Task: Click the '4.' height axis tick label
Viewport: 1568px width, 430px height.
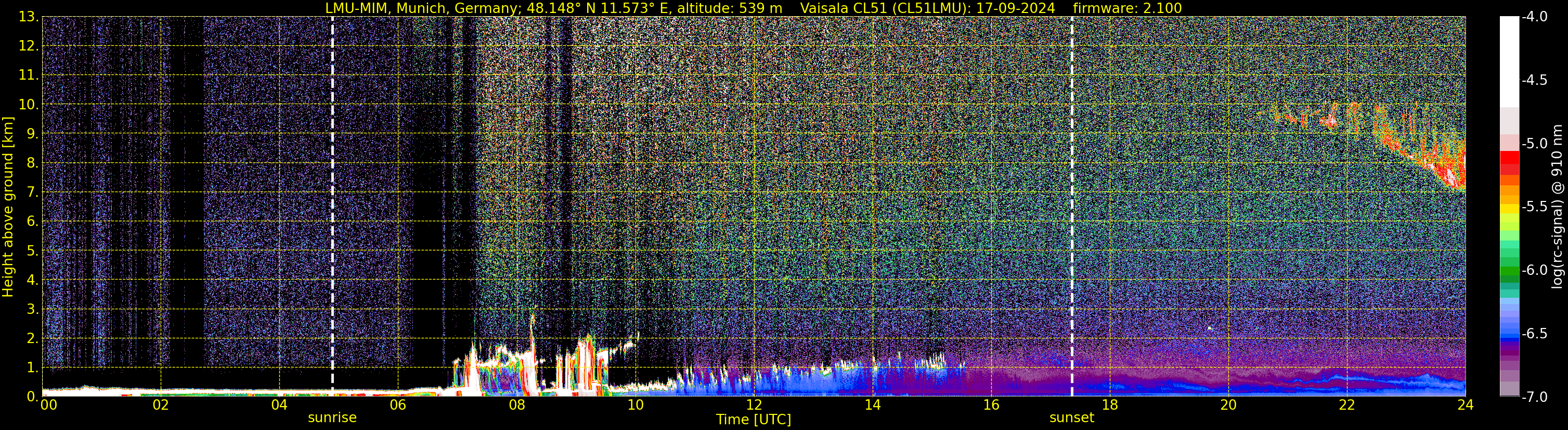Action: tap(32, 280)
